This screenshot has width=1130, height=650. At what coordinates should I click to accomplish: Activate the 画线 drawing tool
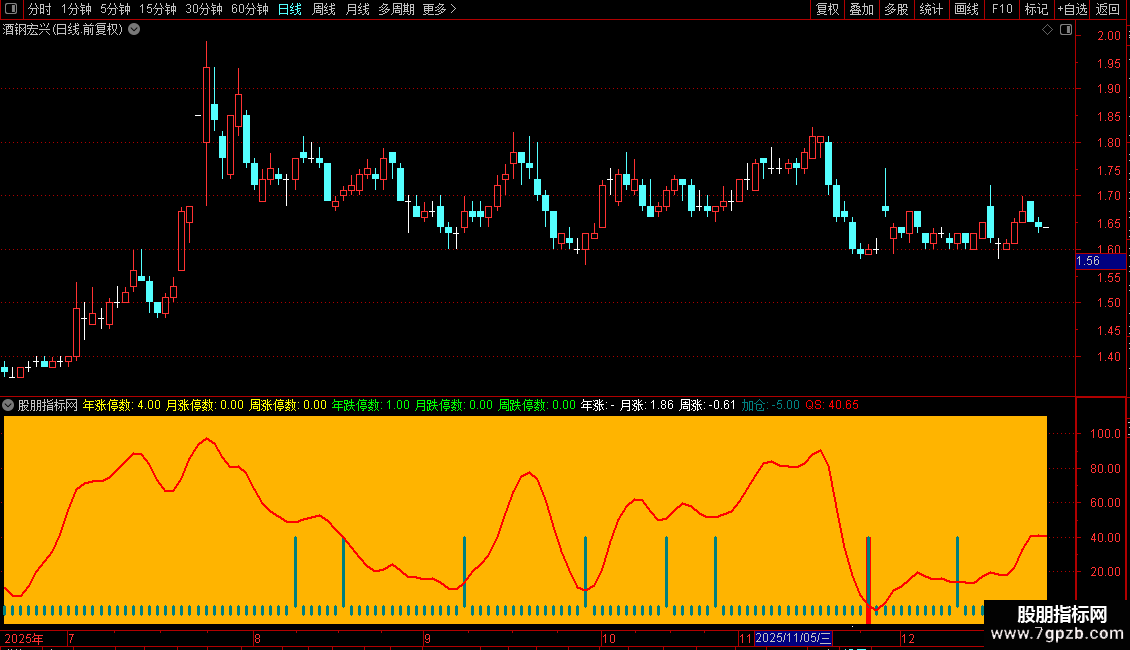[x=966, y=9]
